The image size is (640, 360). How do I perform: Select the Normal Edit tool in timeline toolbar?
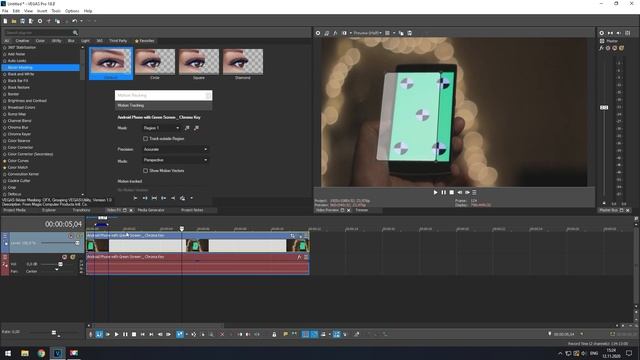tap(180, 334)
